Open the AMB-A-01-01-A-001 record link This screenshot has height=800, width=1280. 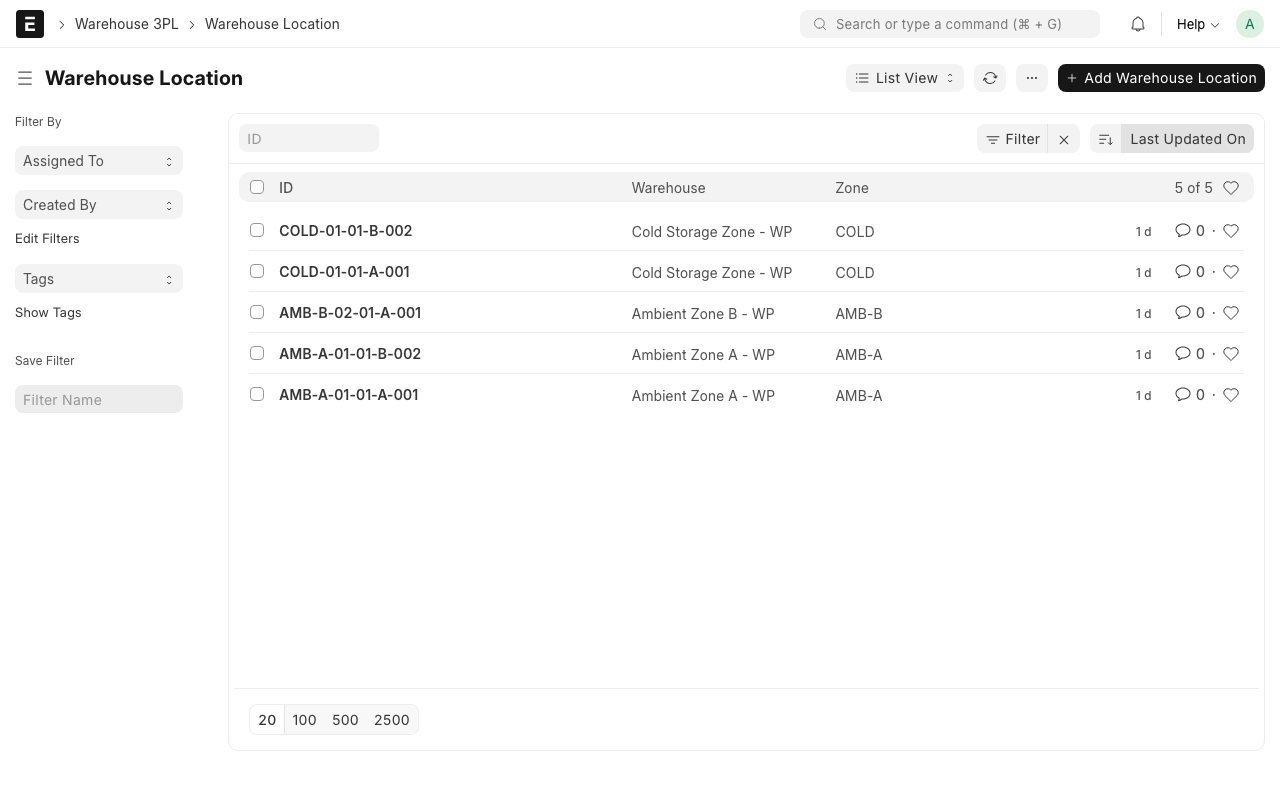348,395
